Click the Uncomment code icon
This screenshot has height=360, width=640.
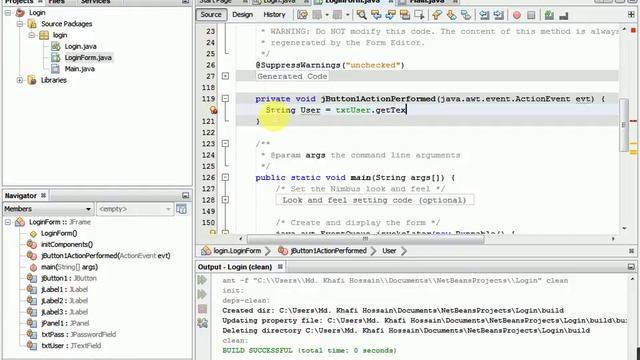tap(564, 16)
